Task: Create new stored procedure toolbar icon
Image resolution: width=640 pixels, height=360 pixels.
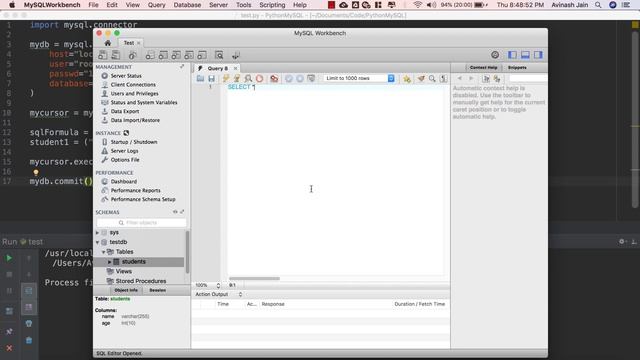Action: click(189, 55)
